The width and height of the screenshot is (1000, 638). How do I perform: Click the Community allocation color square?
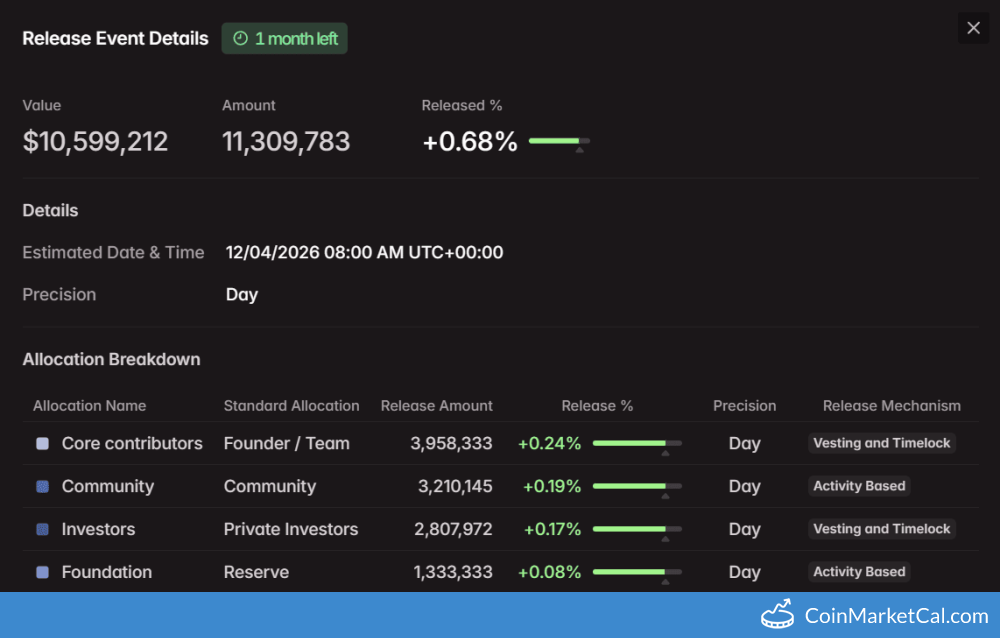(42, 486)
